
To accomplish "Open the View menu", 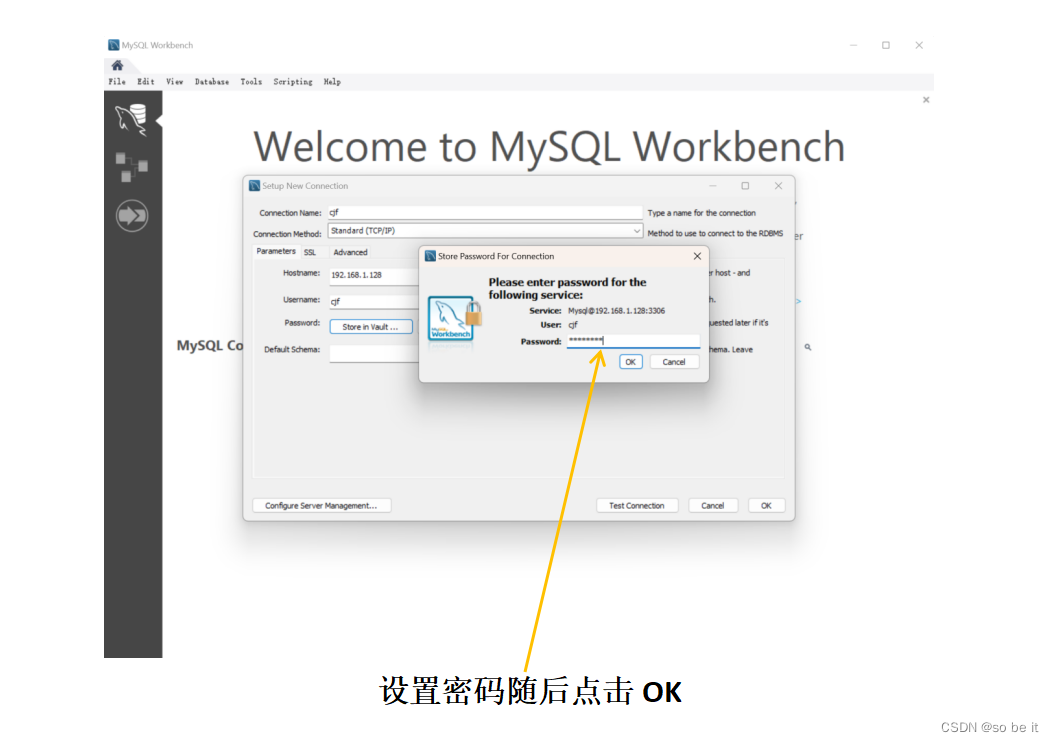I will (175, 81).
